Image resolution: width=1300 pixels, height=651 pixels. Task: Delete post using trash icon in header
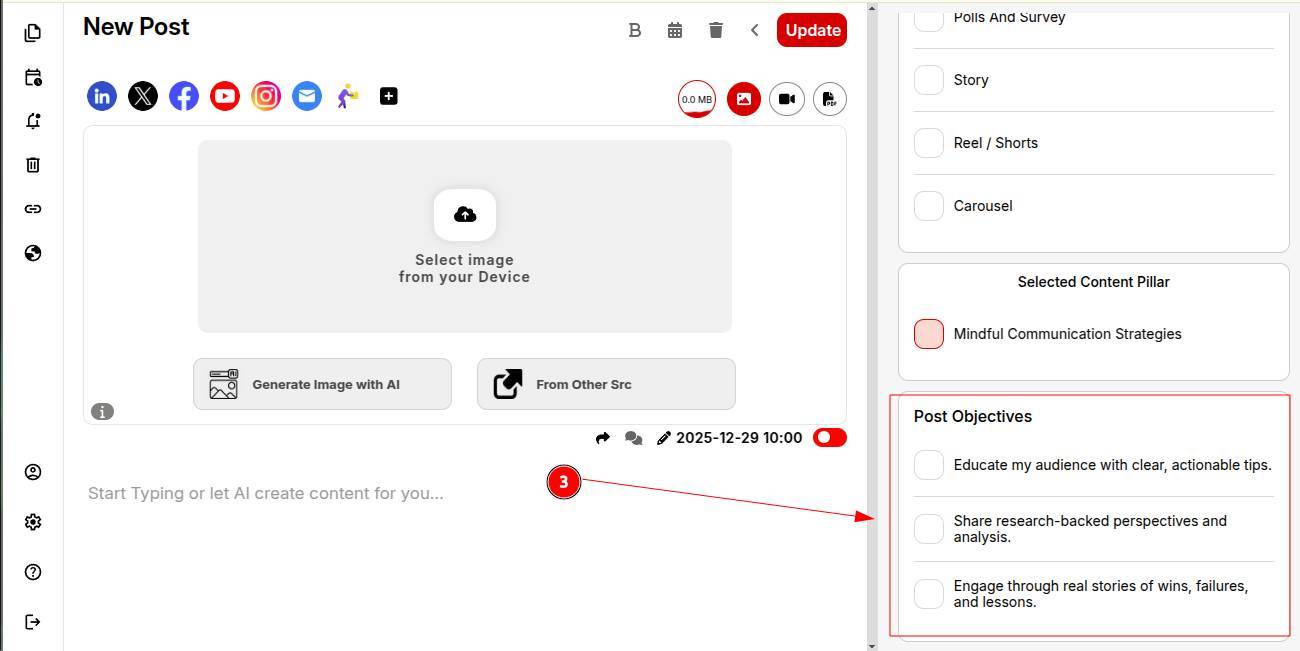click(x=716, y=30)
